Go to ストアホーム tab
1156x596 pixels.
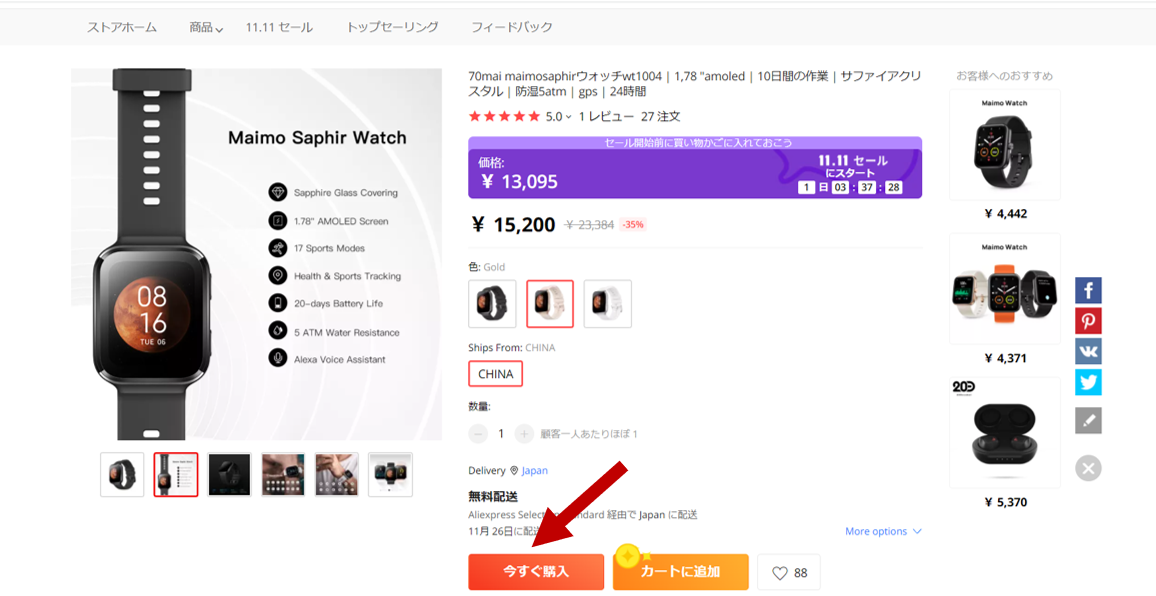coord(122,27)
